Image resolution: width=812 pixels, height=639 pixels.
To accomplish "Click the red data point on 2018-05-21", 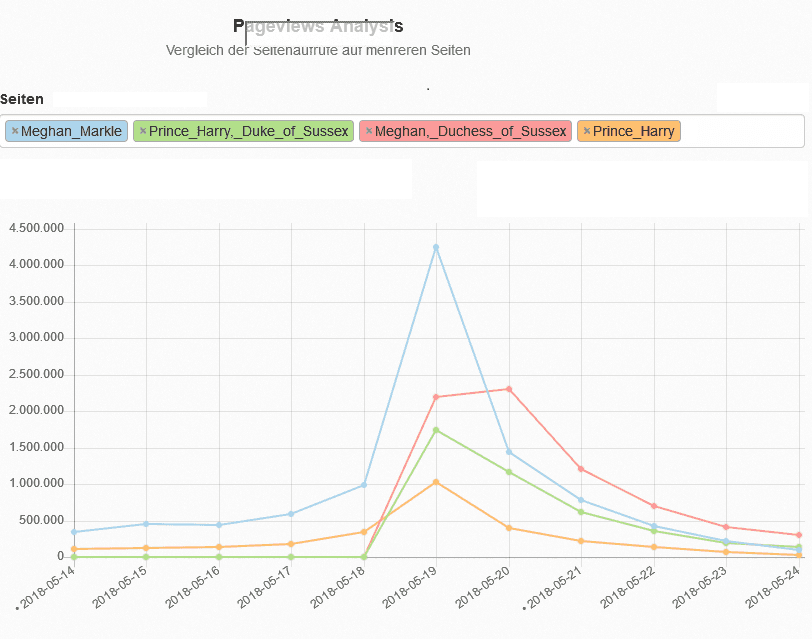I will [581, 469].
